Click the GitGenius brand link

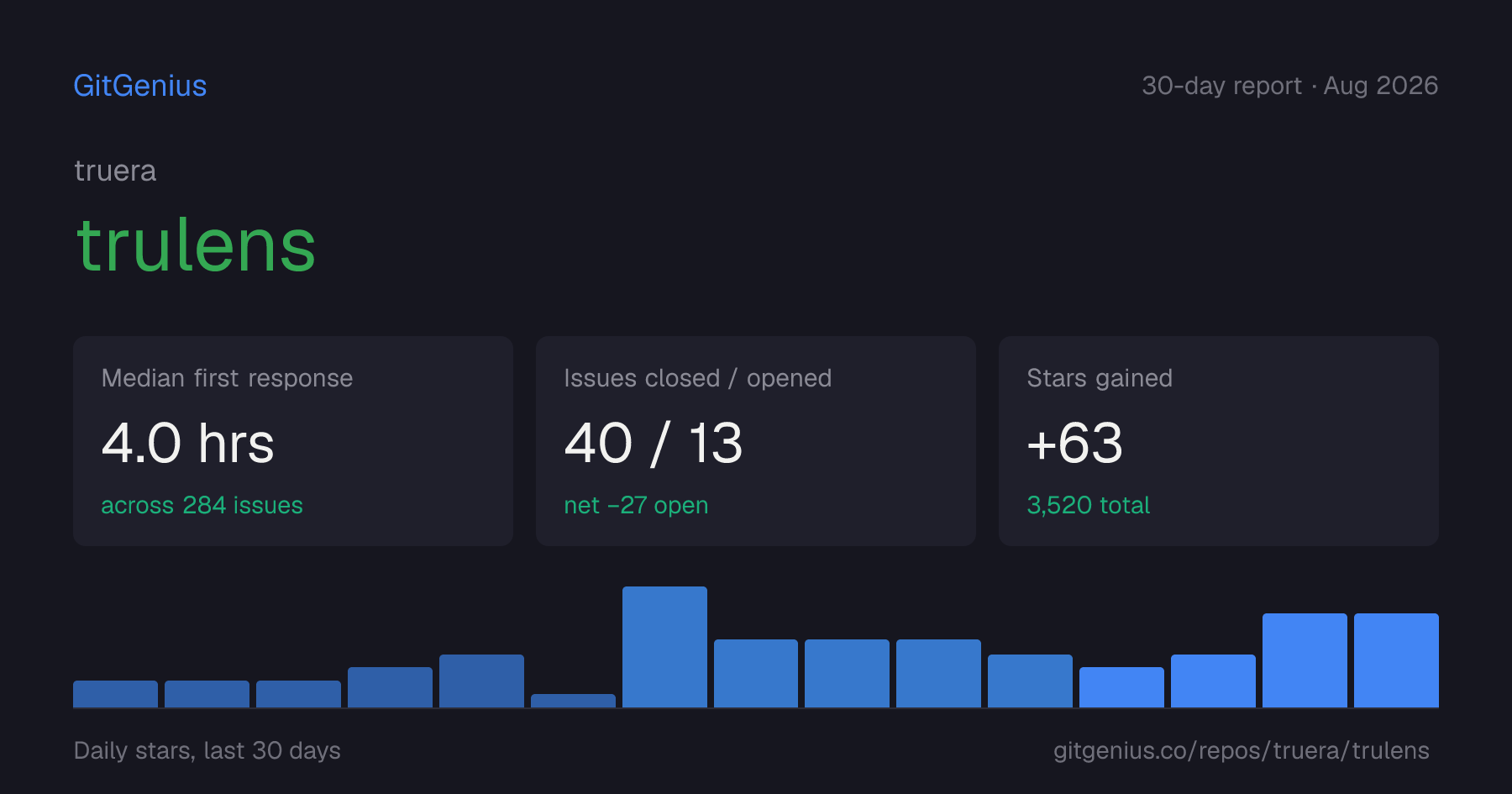click(140, 86)
